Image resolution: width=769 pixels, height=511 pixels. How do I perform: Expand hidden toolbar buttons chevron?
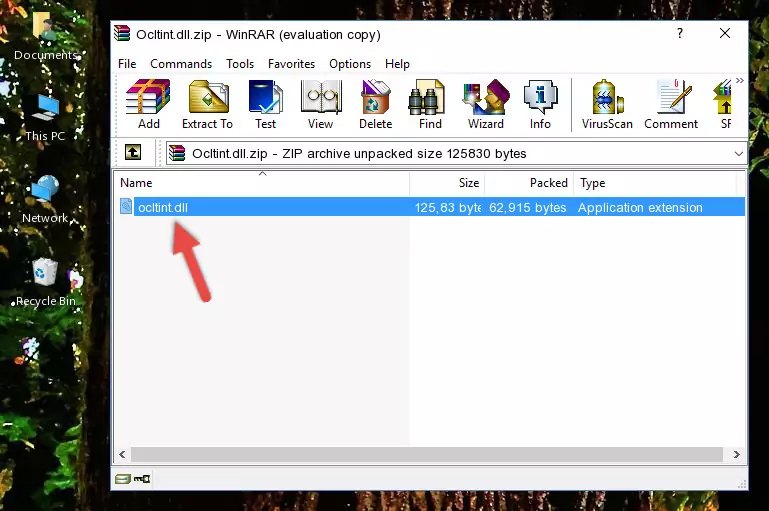(x=740, y=80)
